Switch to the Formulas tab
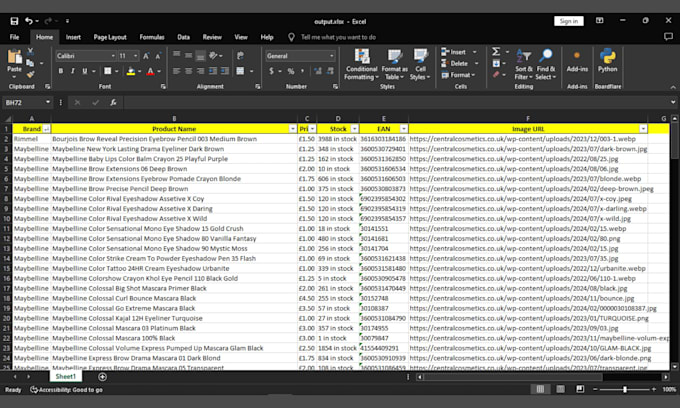 [152, 37]
